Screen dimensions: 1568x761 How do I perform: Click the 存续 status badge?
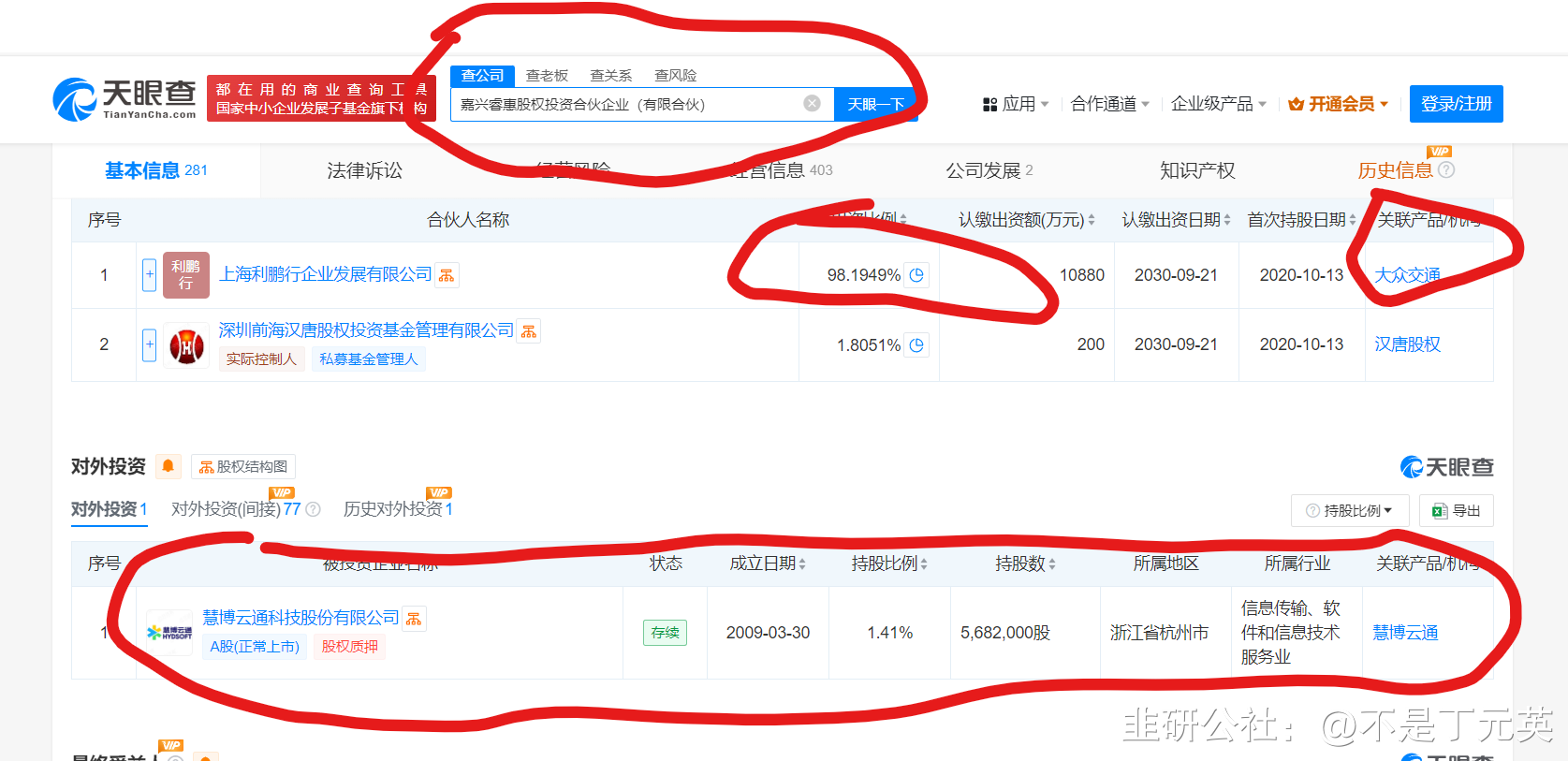pyautogui.click(x=666, y=633)
